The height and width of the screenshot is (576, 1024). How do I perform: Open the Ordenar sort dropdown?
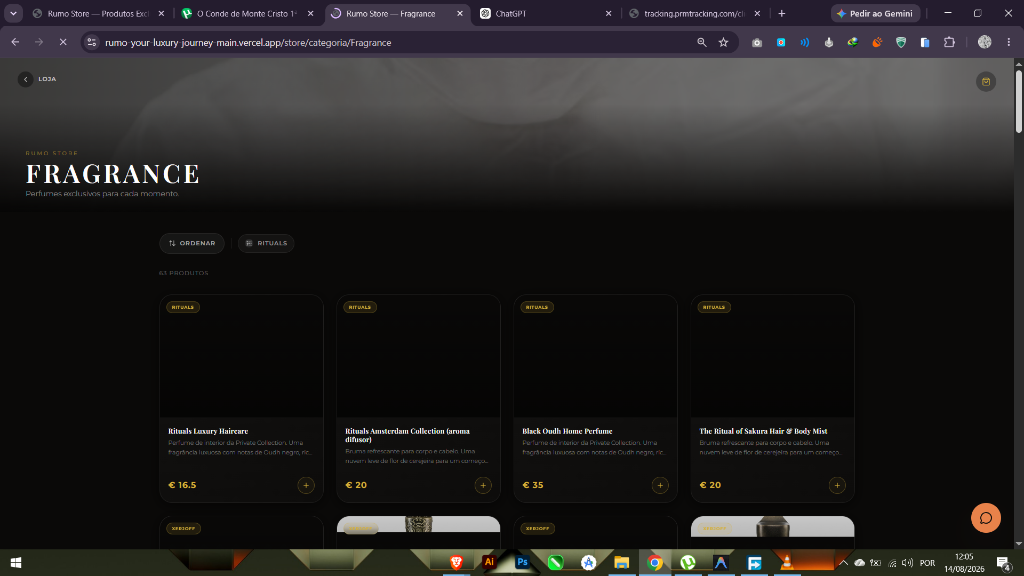(x=192, y=243)
